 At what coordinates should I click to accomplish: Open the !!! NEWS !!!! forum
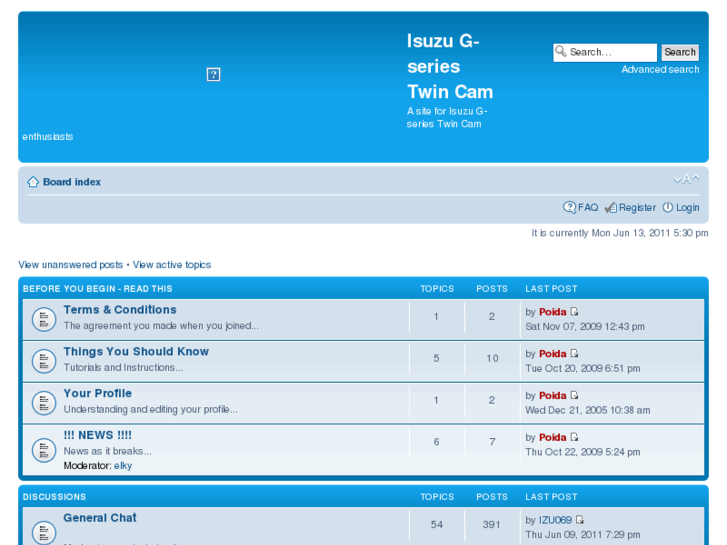click(97, 435)
